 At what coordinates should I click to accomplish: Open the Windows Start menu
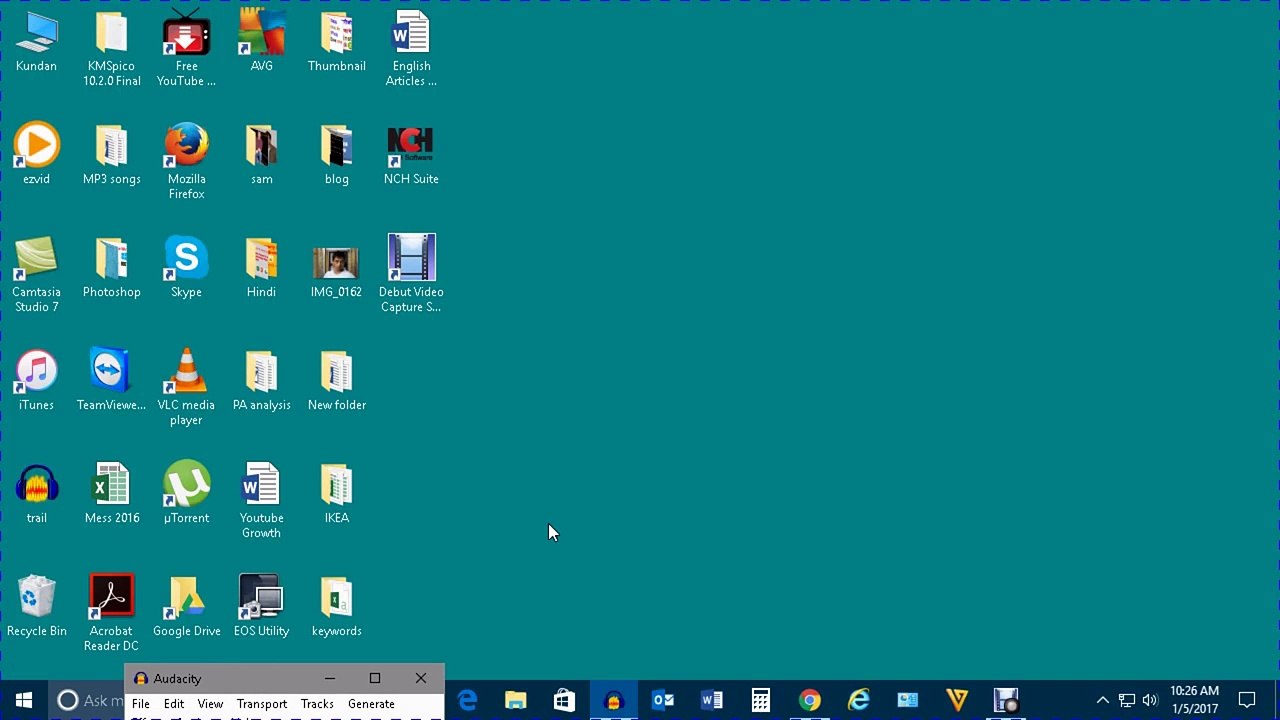pos(24,700)
